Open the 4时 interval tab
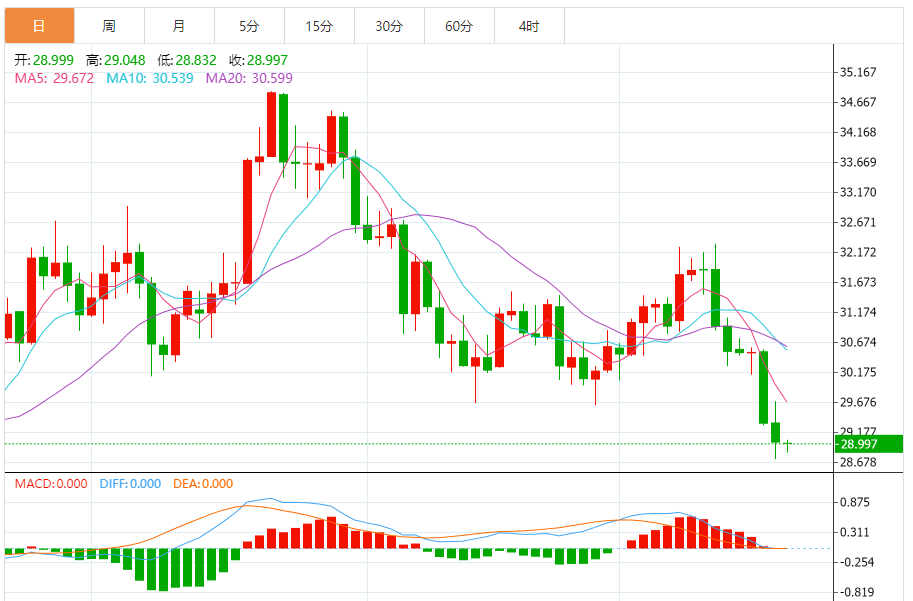The width and height of the screenshot is (913, 601). pyautogui.click(x=529, y=26)
